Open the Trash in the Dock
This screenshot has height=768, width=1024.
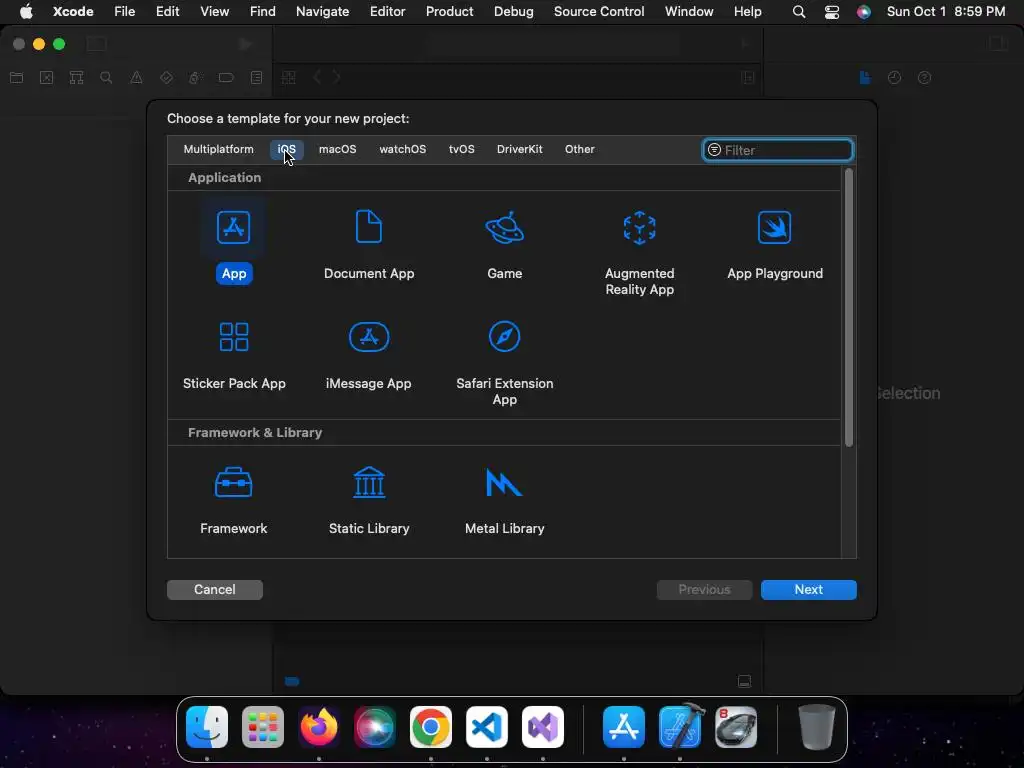(x=816, y=727)
